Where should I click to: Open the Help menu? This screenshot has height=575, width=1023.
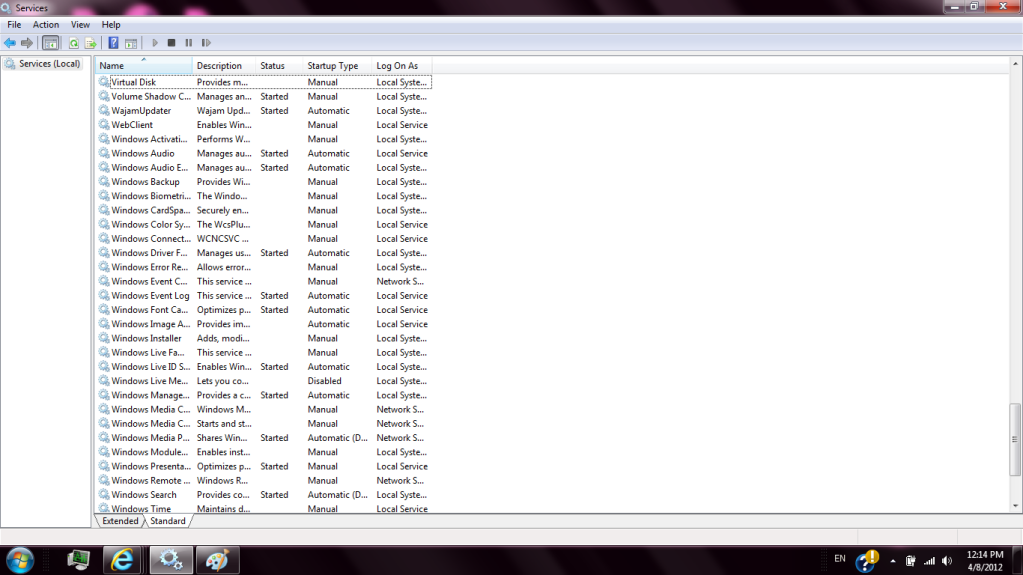pyautogui.click(x=111, y=25)
